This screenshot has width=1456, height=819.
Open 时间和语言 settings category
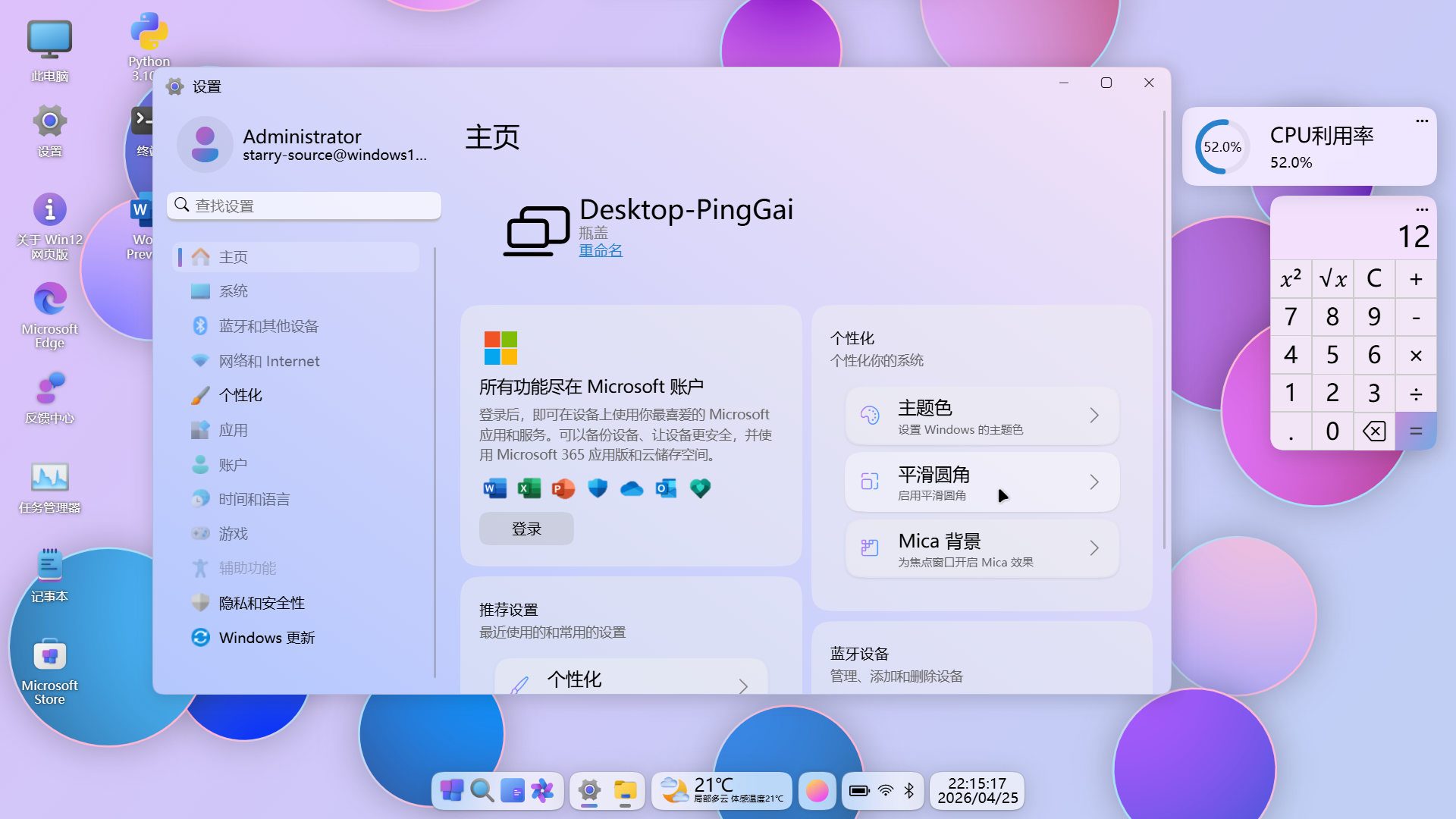click(297, 499)
